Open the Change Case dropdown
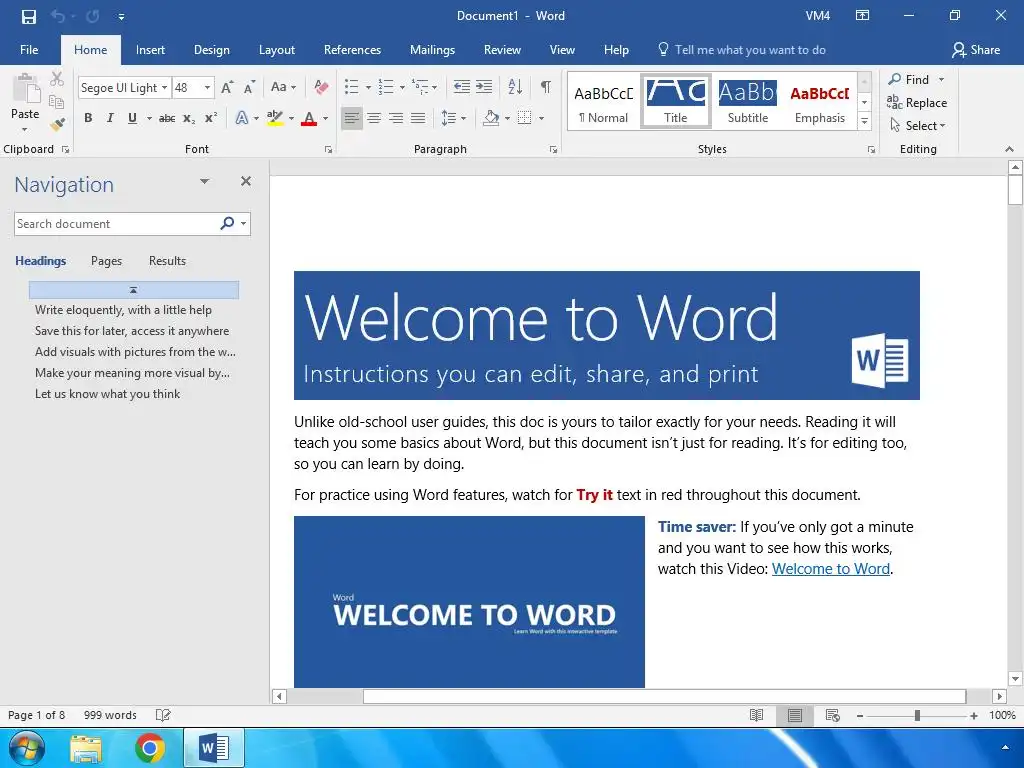1024x768 pixels. click(x=283, y=87)
